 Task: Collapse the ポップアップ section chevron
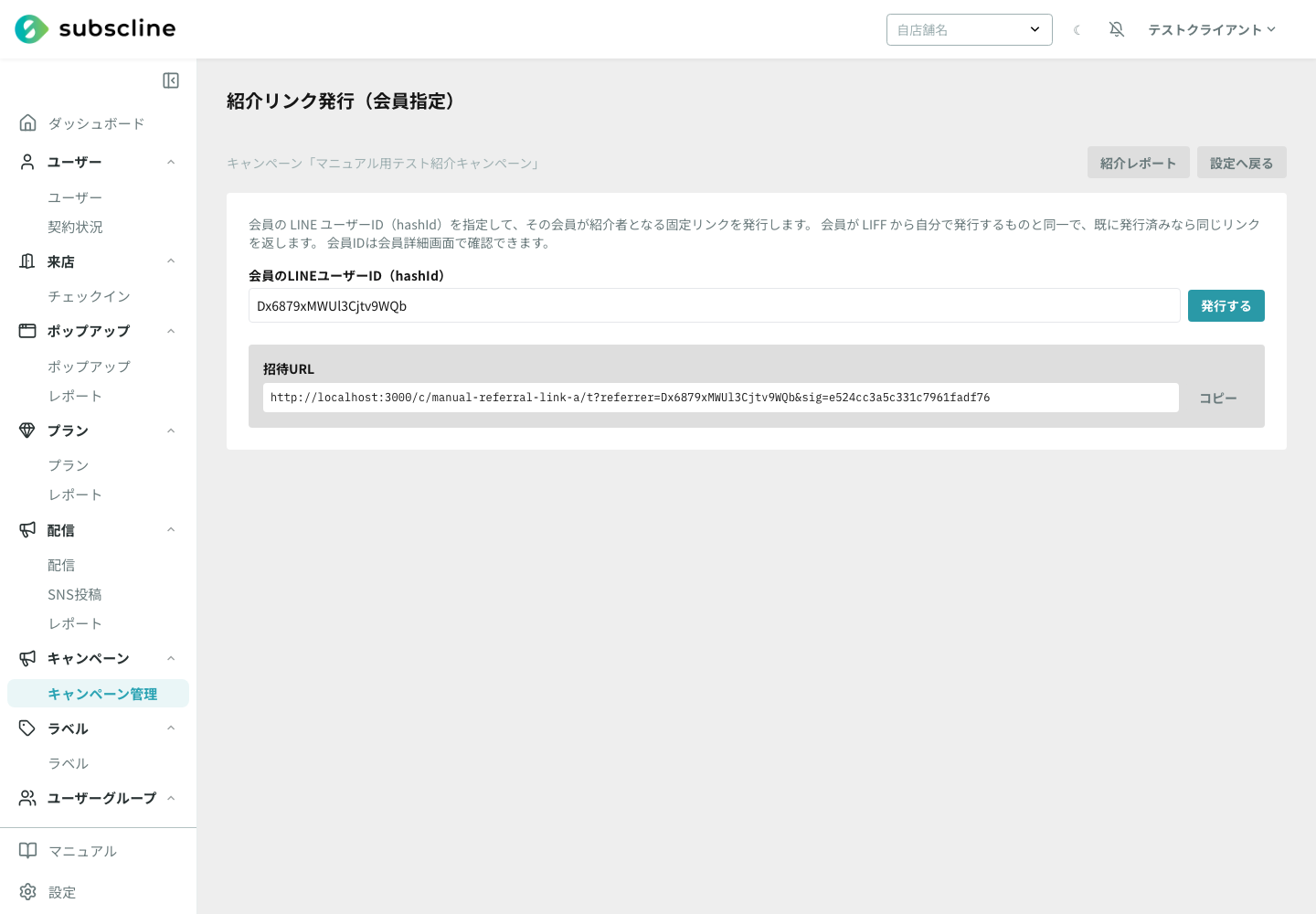171,331
